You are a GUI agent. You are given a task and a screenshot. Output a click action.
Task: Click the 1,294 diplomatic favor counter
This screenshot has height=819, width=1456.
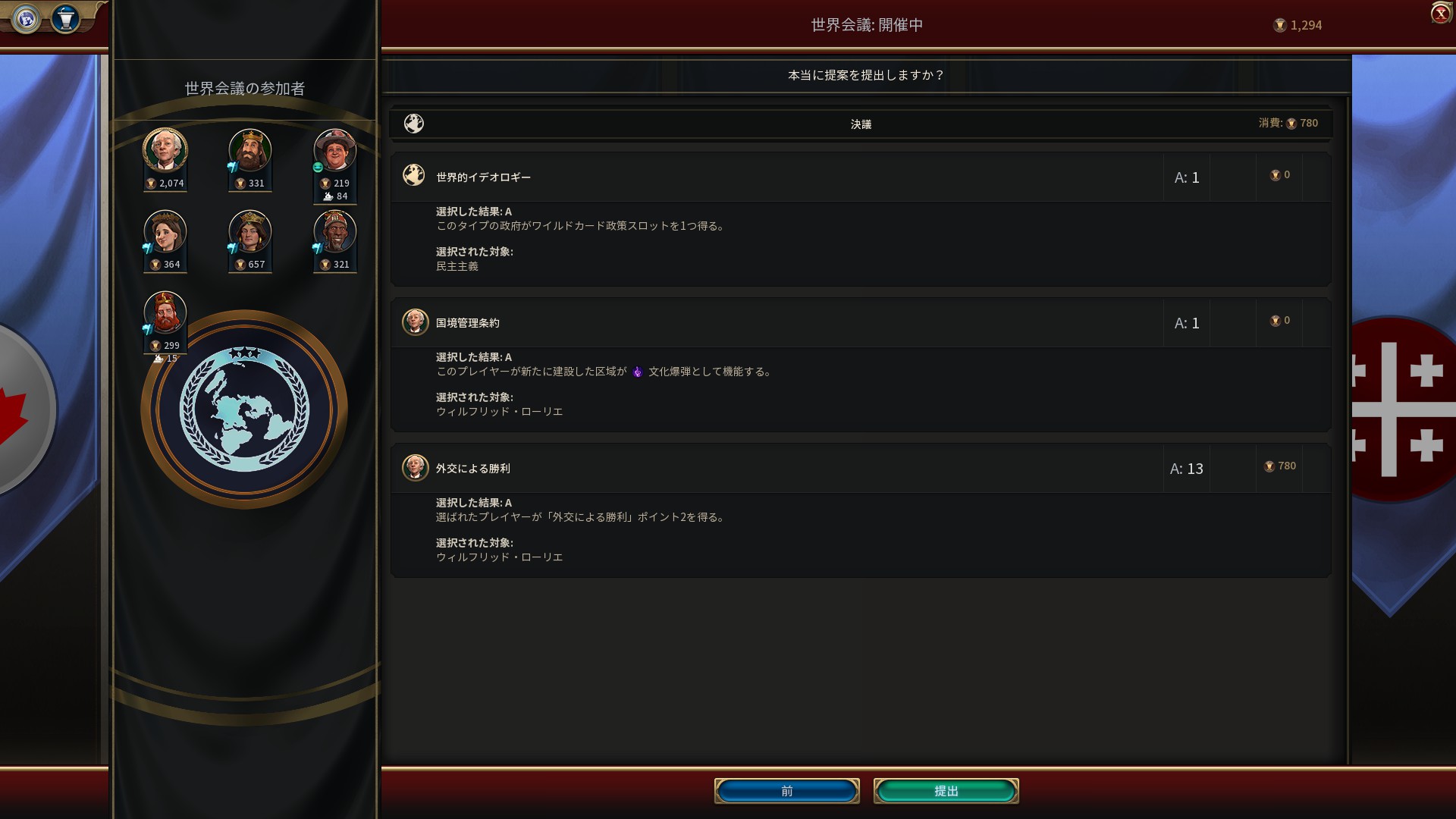pyautogui.click(x=1298, y=25)
